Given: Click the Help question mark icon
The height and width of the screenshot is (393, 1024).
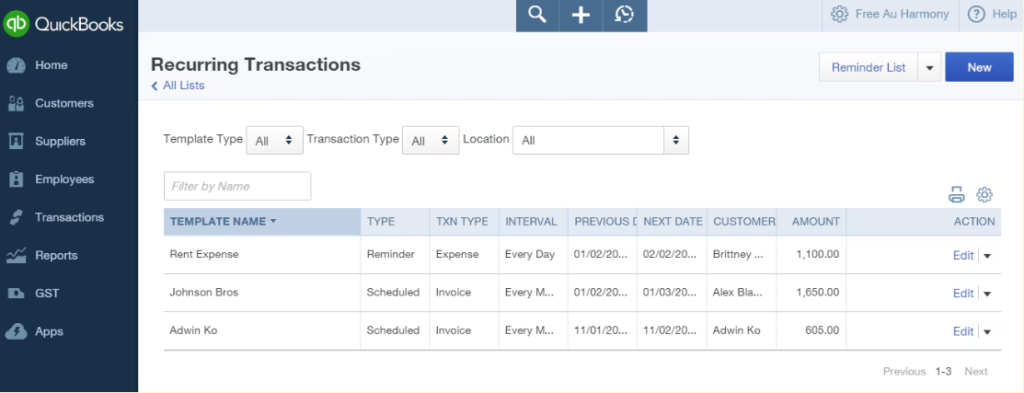Looking at the screenshot, I should pyautogui.click(x=976, y=14).
